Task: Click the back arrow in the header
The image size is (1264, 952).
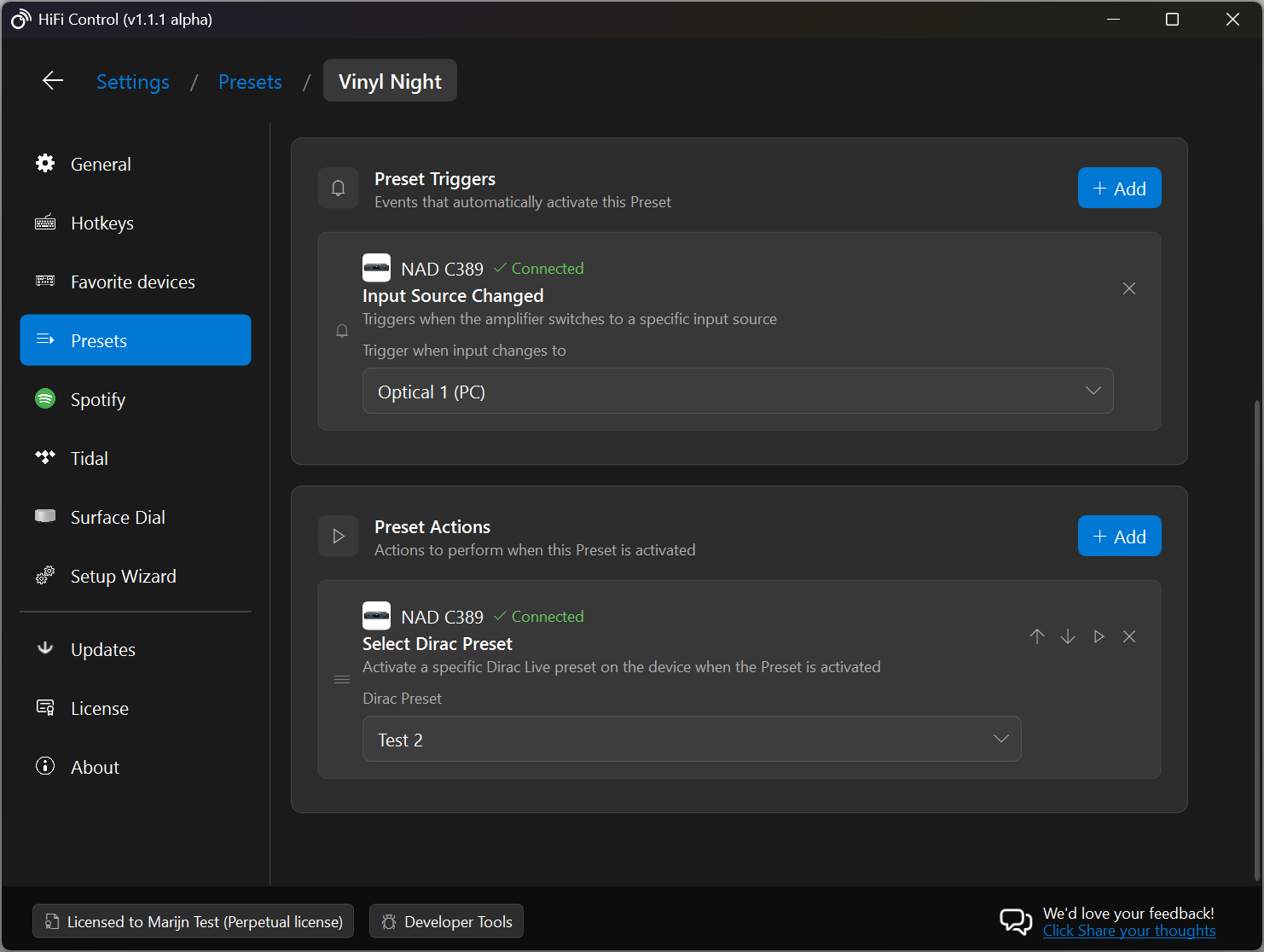Action: tap(53, 81)
